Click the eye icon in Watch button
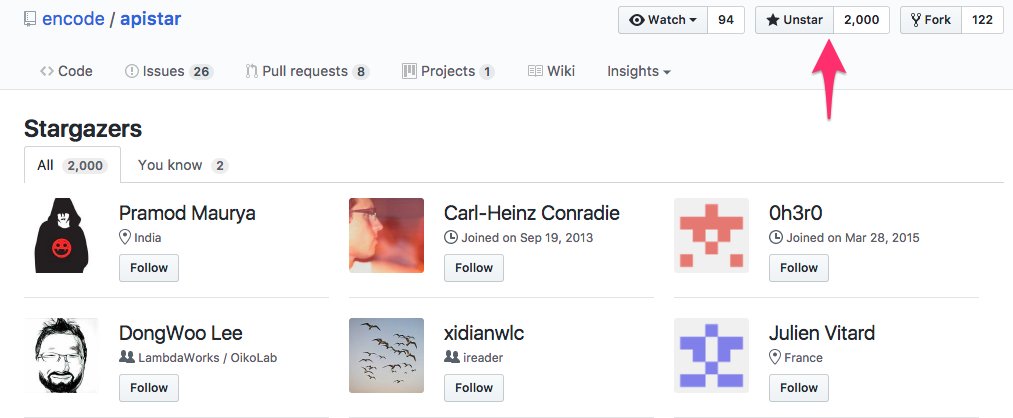 pos(637,20)
